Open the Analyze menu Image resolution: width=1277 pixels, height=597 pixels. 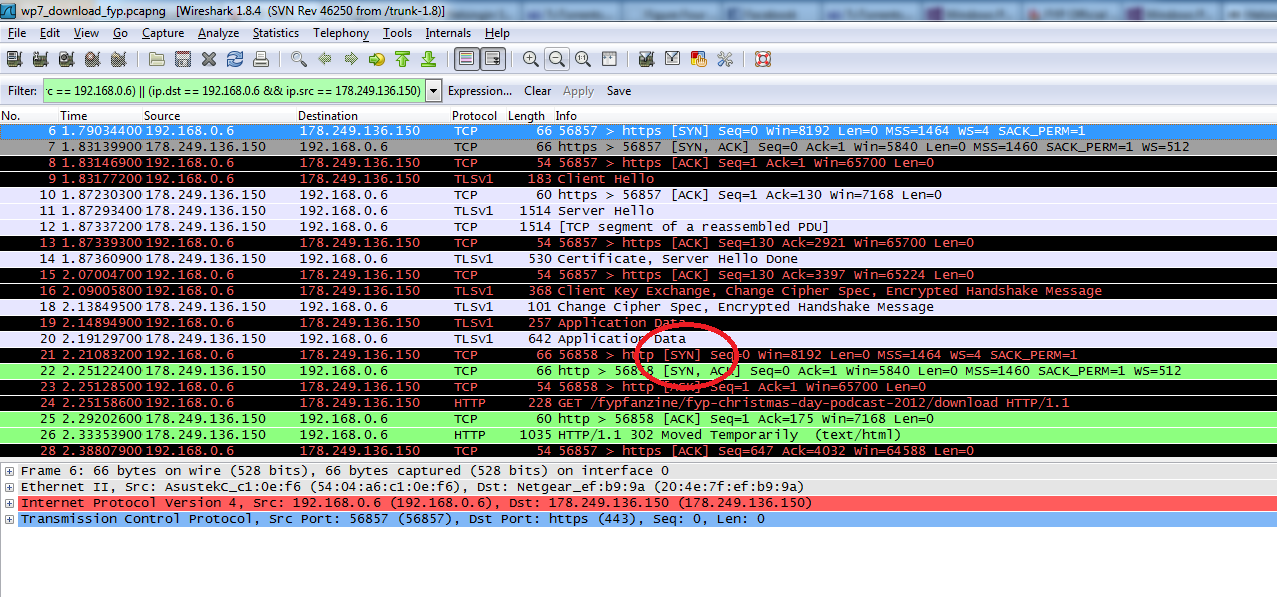point(218,33)
